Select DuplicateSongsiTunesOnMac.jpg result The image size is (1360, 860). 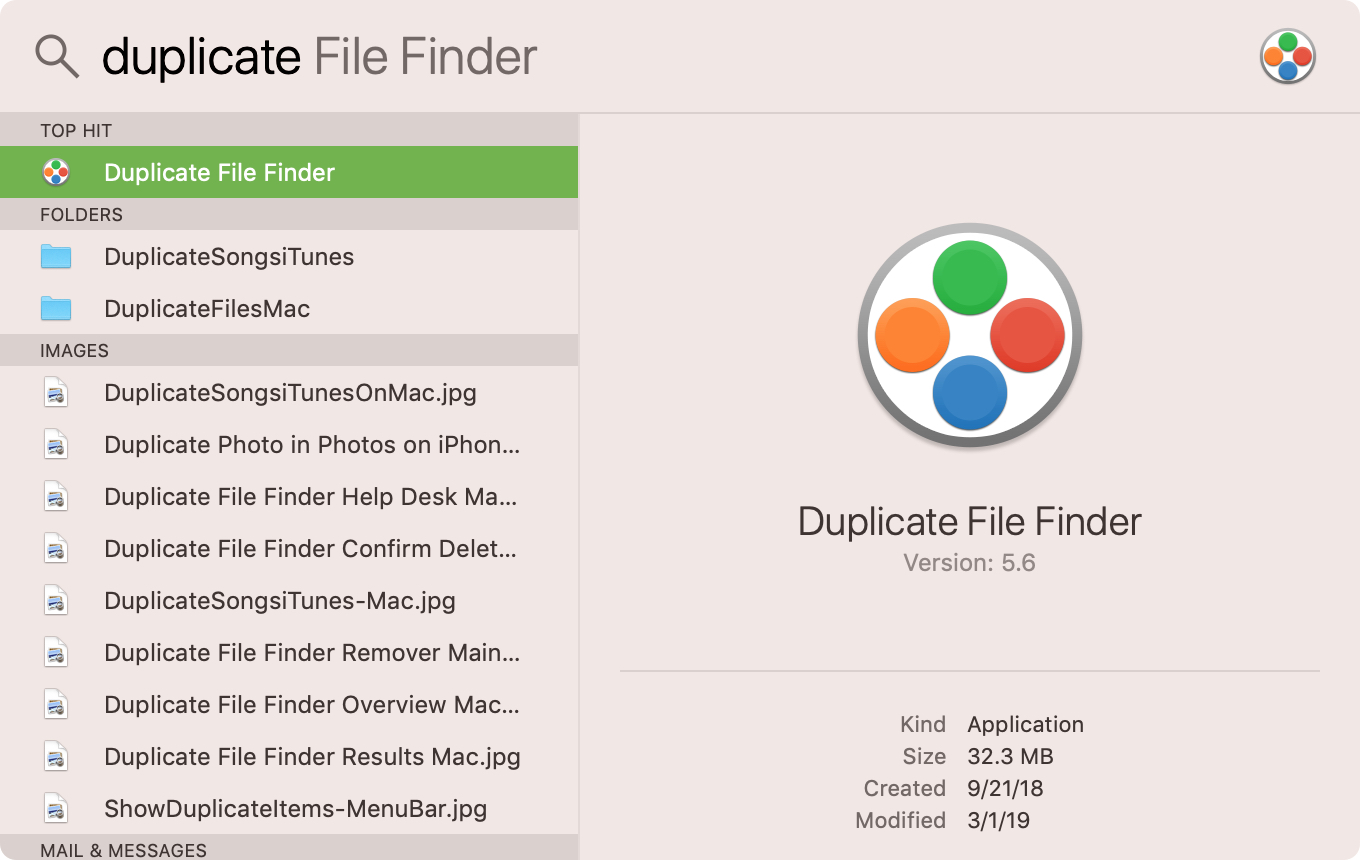pyautogui.click(x=289, y=393)
